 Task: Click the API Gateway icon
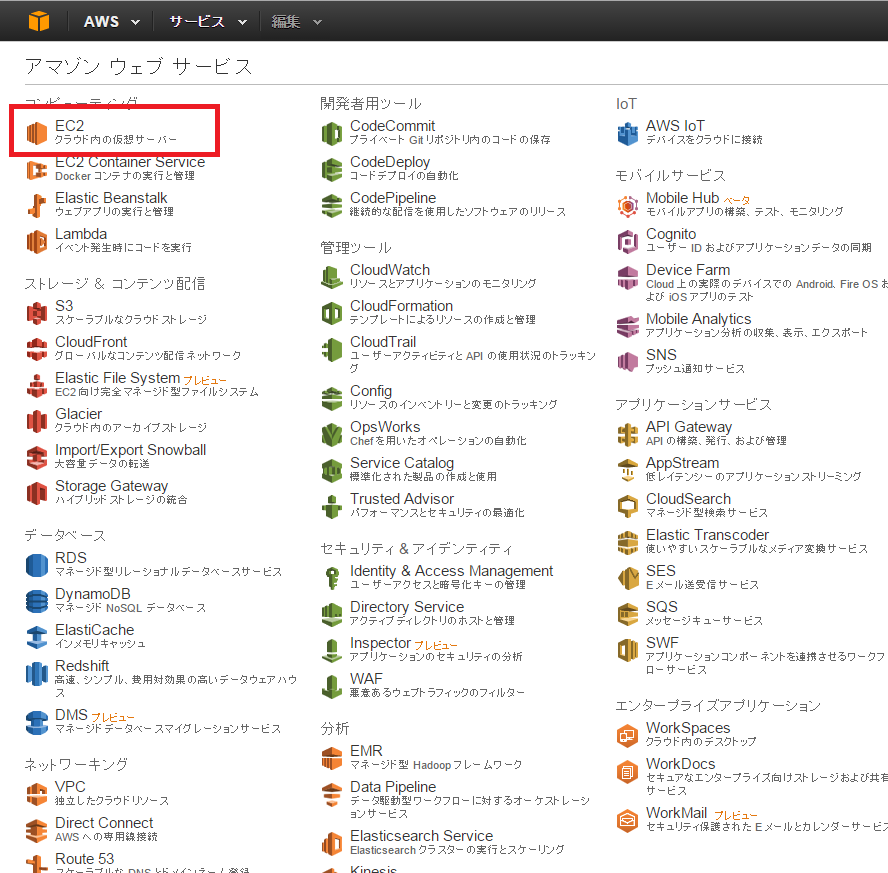[627, 434]
